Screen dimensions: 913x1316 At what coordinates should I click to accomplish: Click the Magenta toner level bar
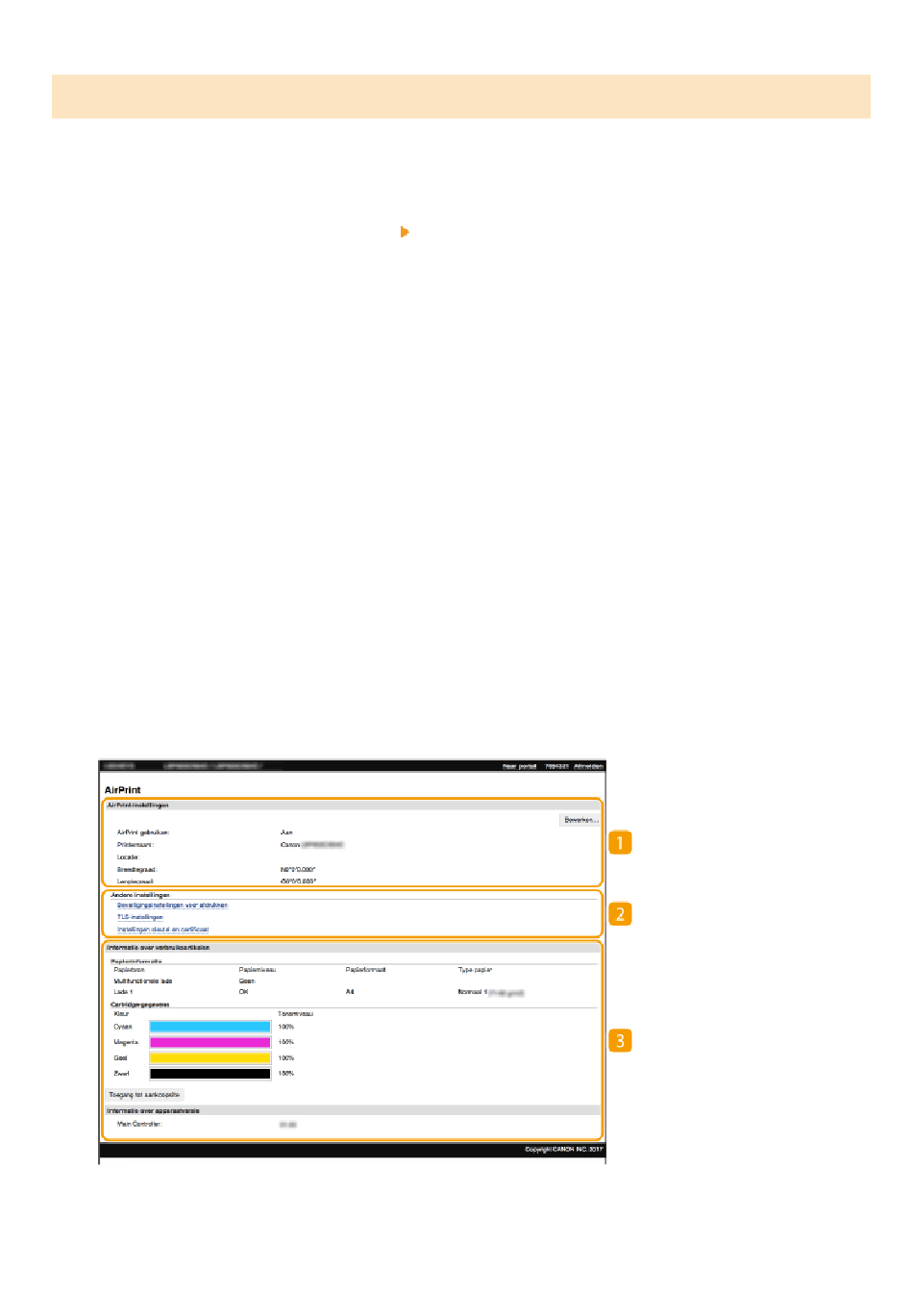[x=210, y=1042]
